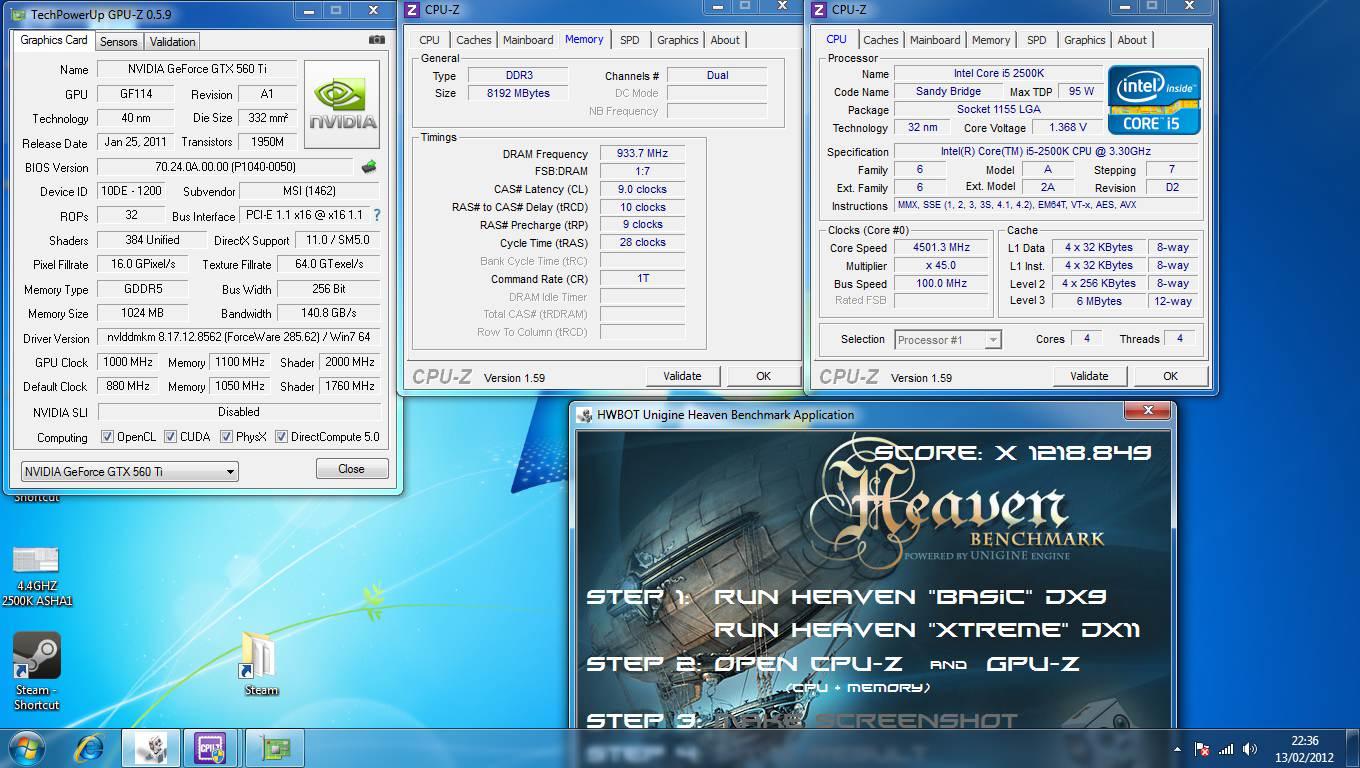Click the Intel Core i5 logo in CPU-Z
This screenshot has width=1360, height=768.
[x=1154, y=100]
